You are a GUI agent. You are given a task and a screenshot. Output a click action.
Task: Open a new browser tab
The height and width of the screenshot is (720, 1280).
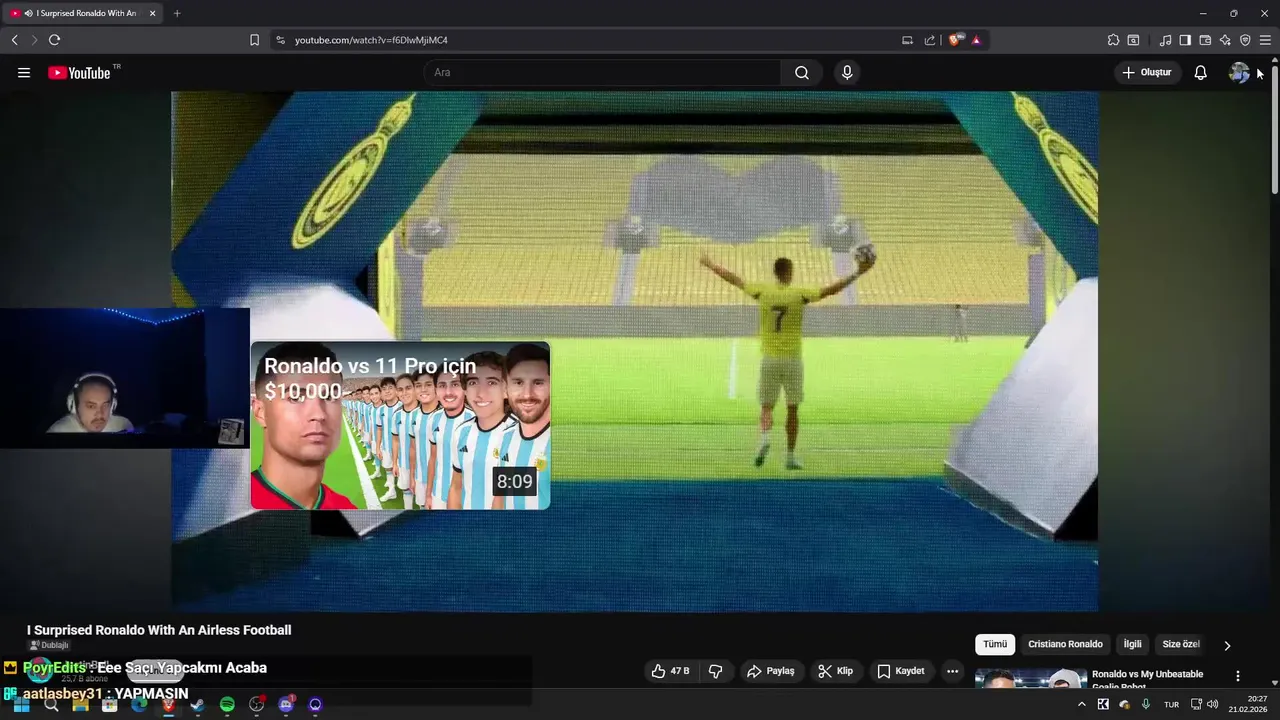click(177, 13)
